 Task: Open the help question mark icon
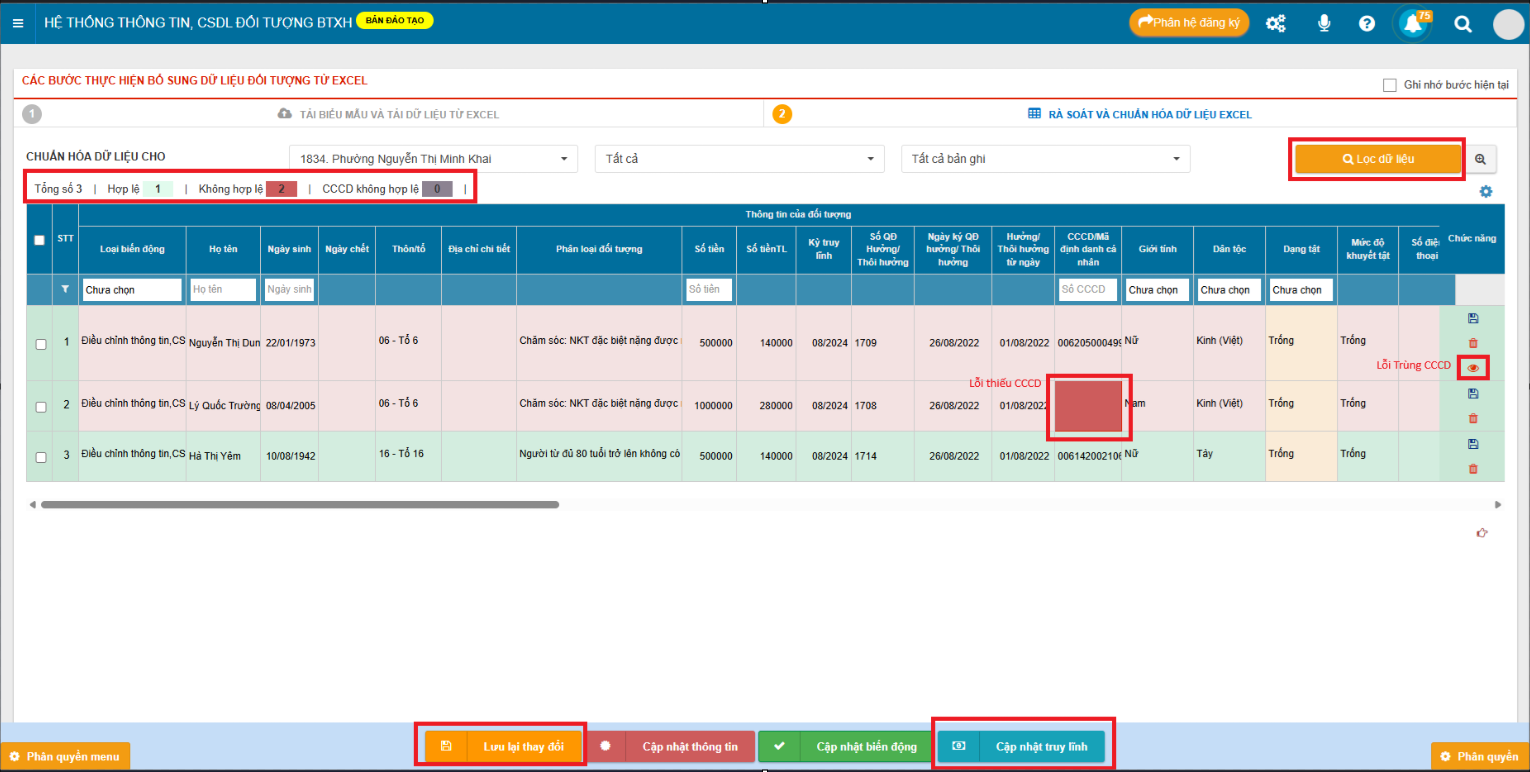[1367, 24]
